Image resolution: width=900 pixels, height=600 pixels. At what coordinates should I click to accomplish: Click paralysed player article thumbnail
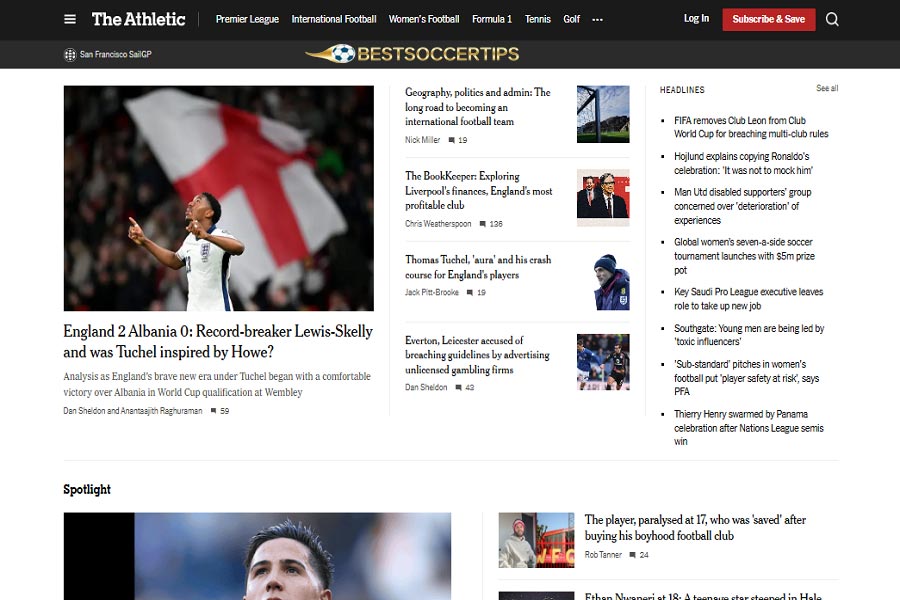(x=536, y=540)
